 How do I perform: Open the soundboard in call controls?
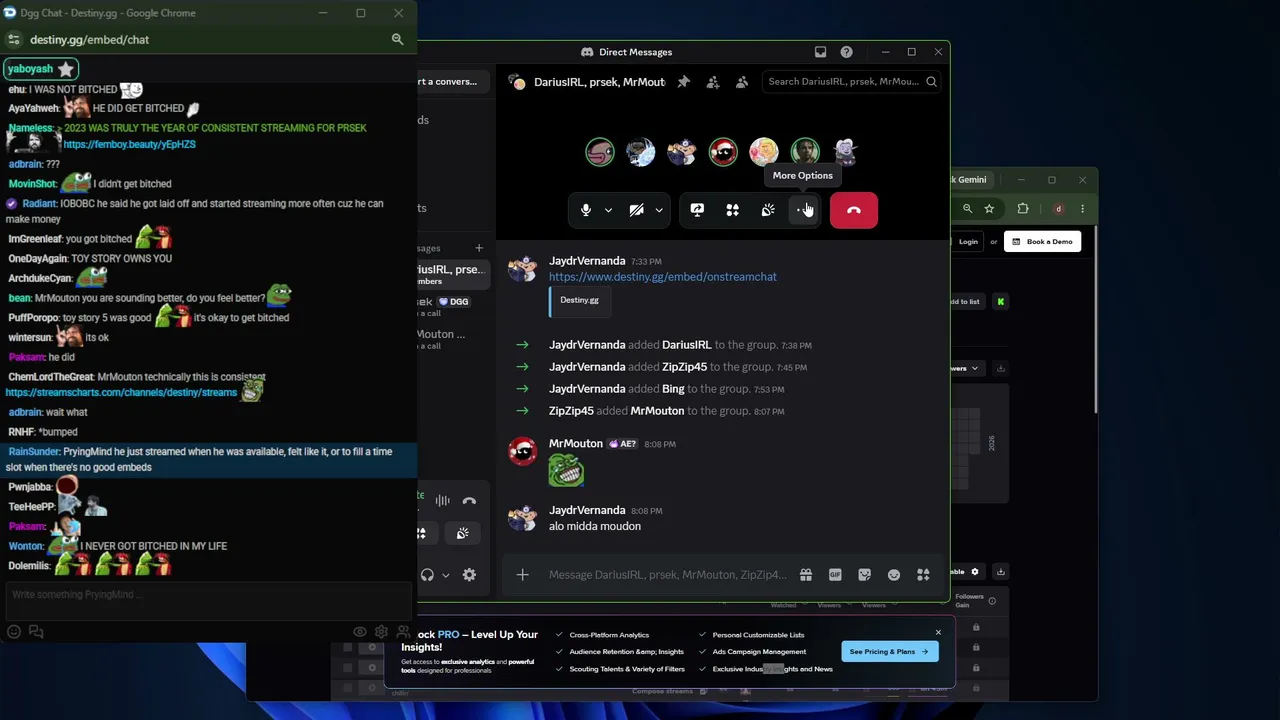(x=768, y=210)
